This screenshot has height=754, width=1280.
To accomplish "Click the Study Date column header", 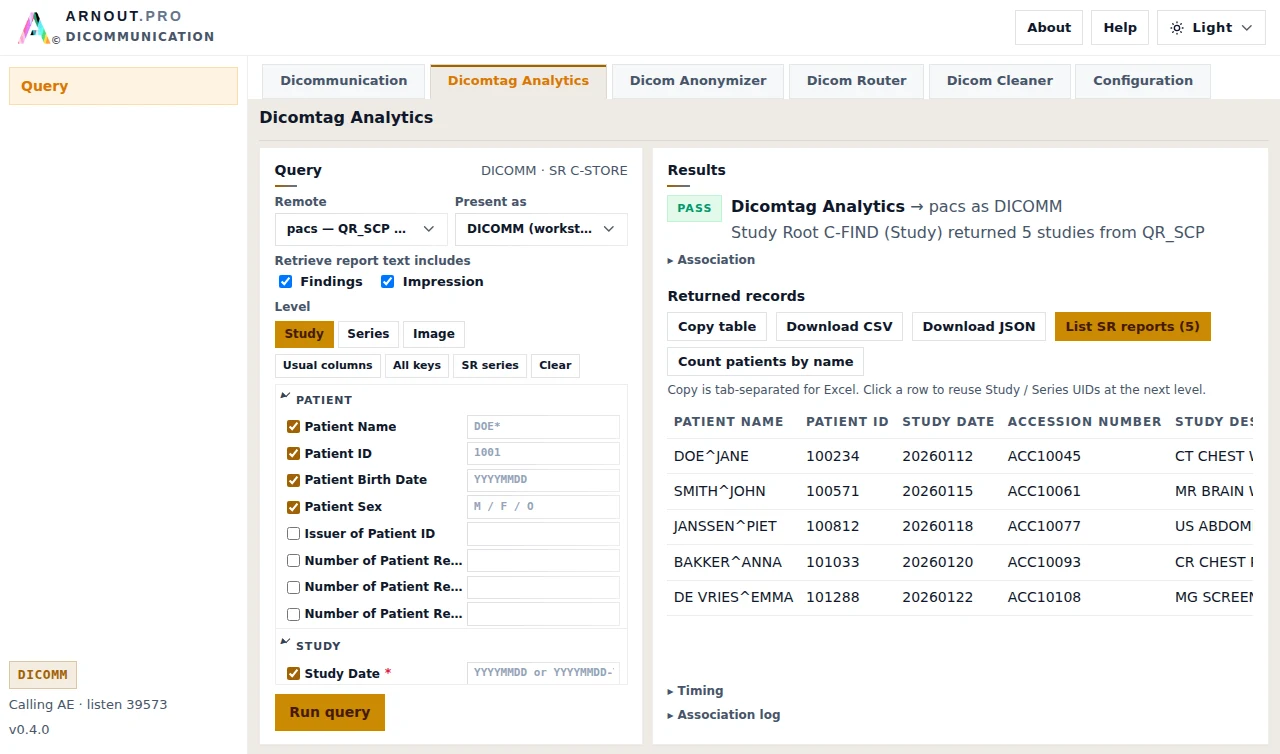I will click(x=948, y=422).
